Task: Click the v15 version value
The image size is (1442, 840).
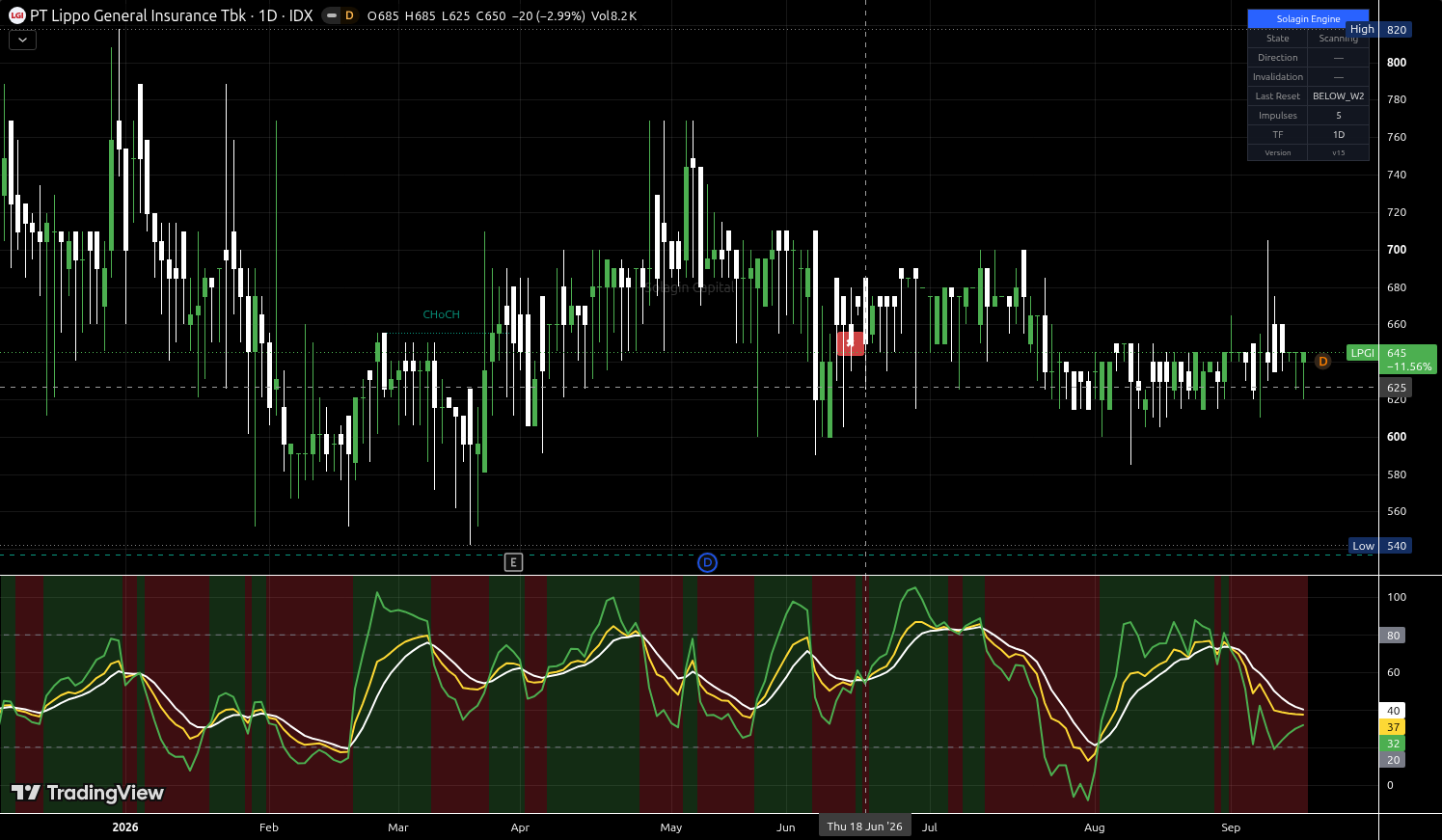Action: pyautogui.click(x=1338, y=152)
